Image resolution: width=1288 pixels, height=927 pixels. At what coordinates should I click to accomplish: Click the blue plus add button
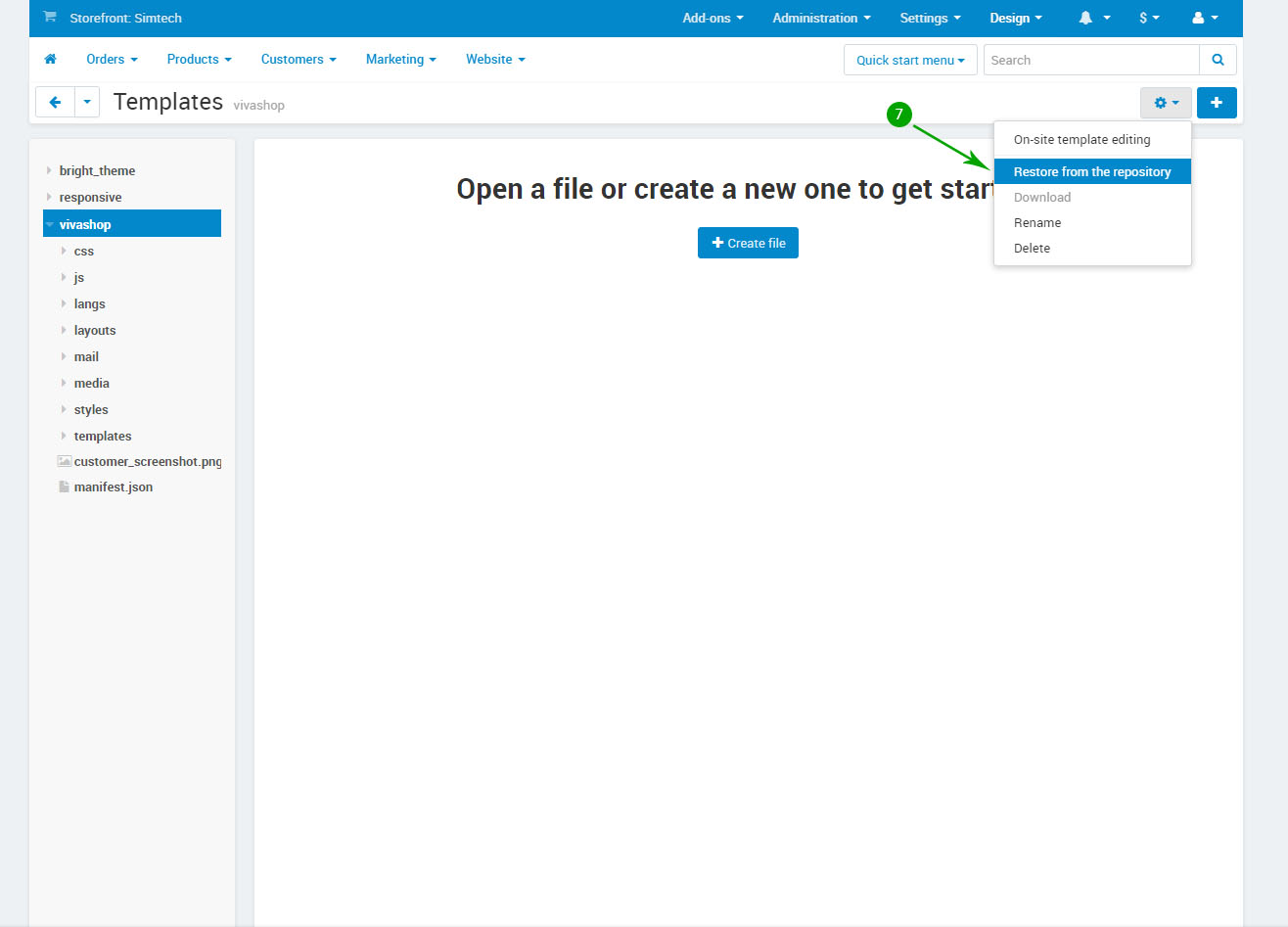coord(1216,103)
